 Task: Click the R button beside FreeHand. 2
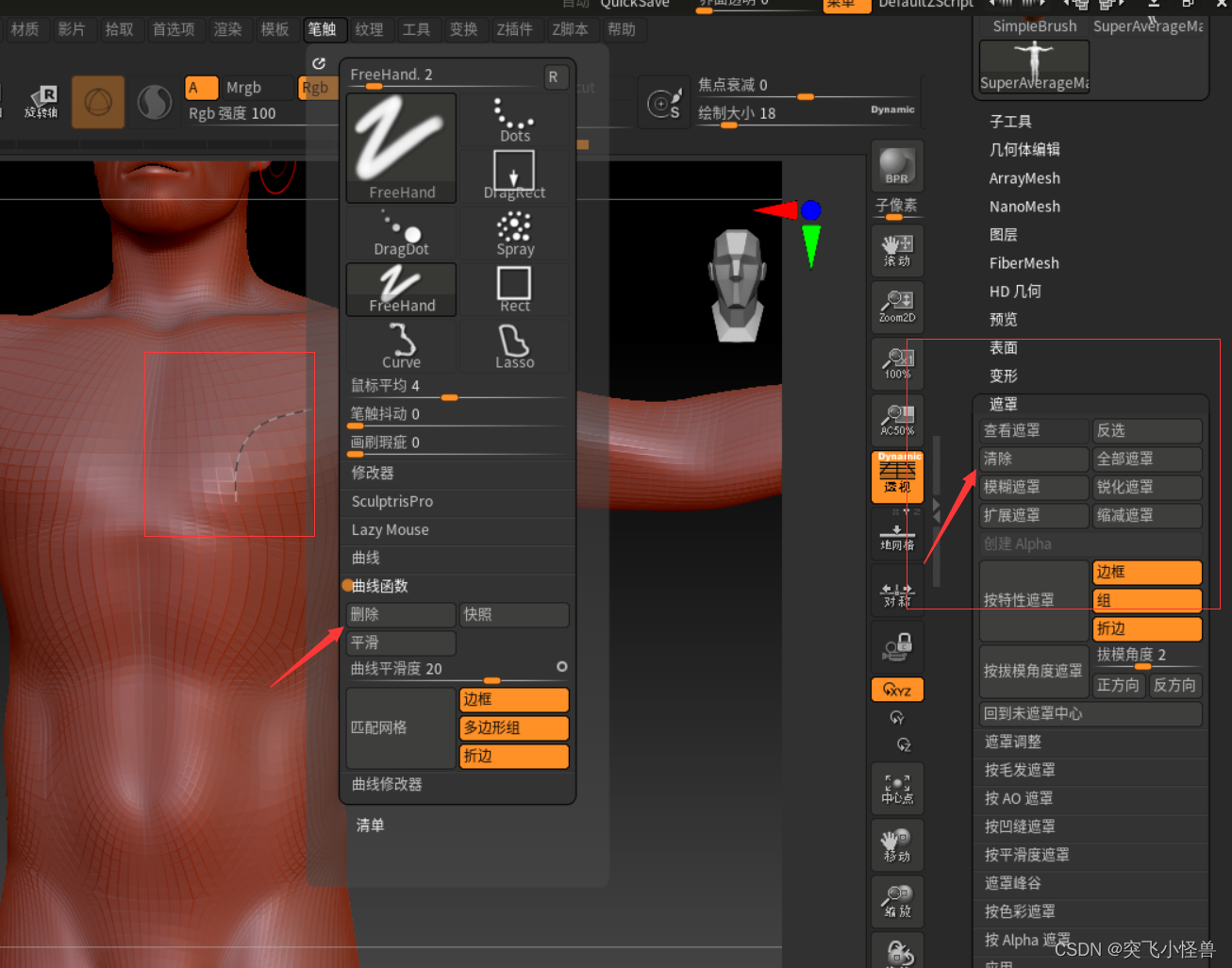click(553, 76)
